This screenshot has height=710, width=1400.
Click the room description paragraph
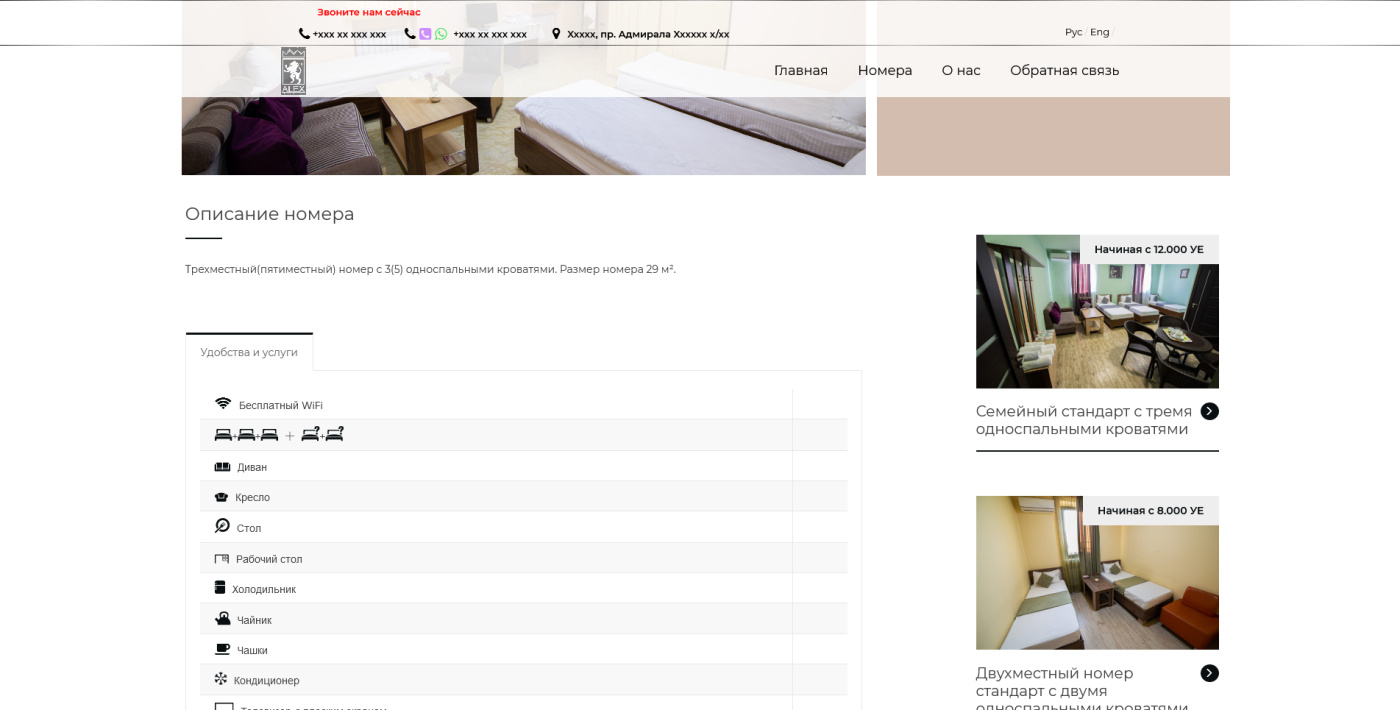tap(430, 269)
